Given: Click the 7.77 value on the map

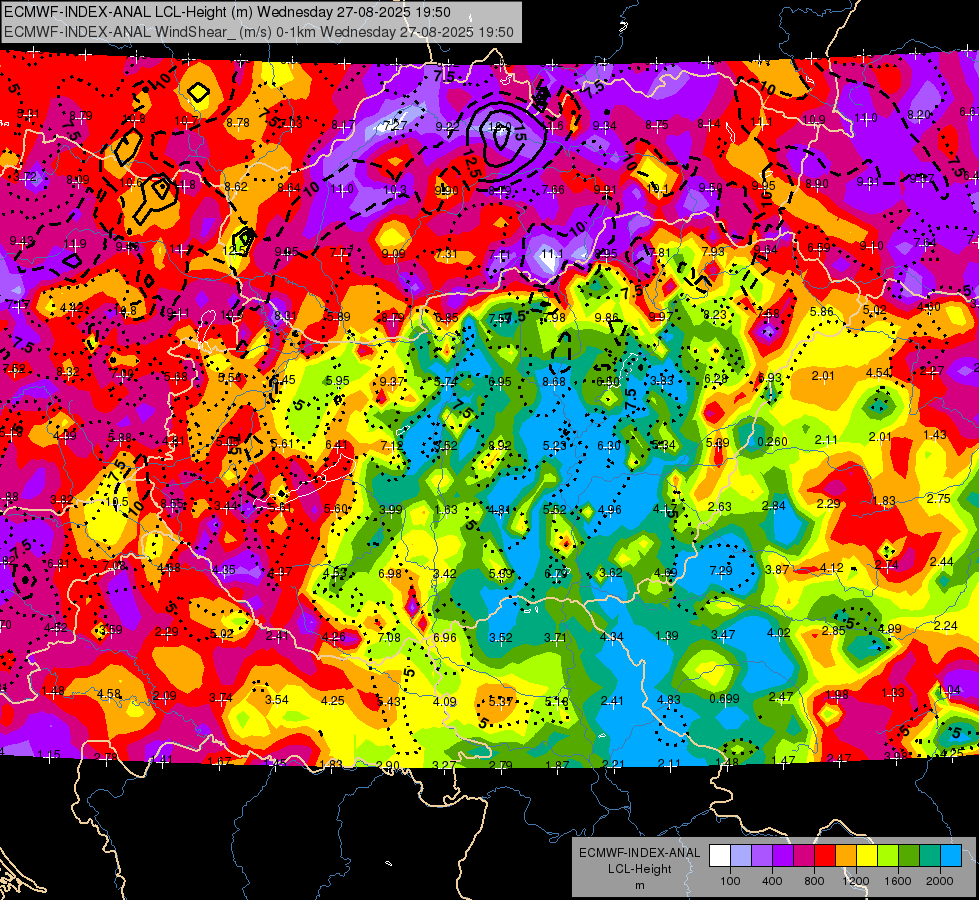Looking at the screenshot, I should pyautogui.click(x=342, y=253).
